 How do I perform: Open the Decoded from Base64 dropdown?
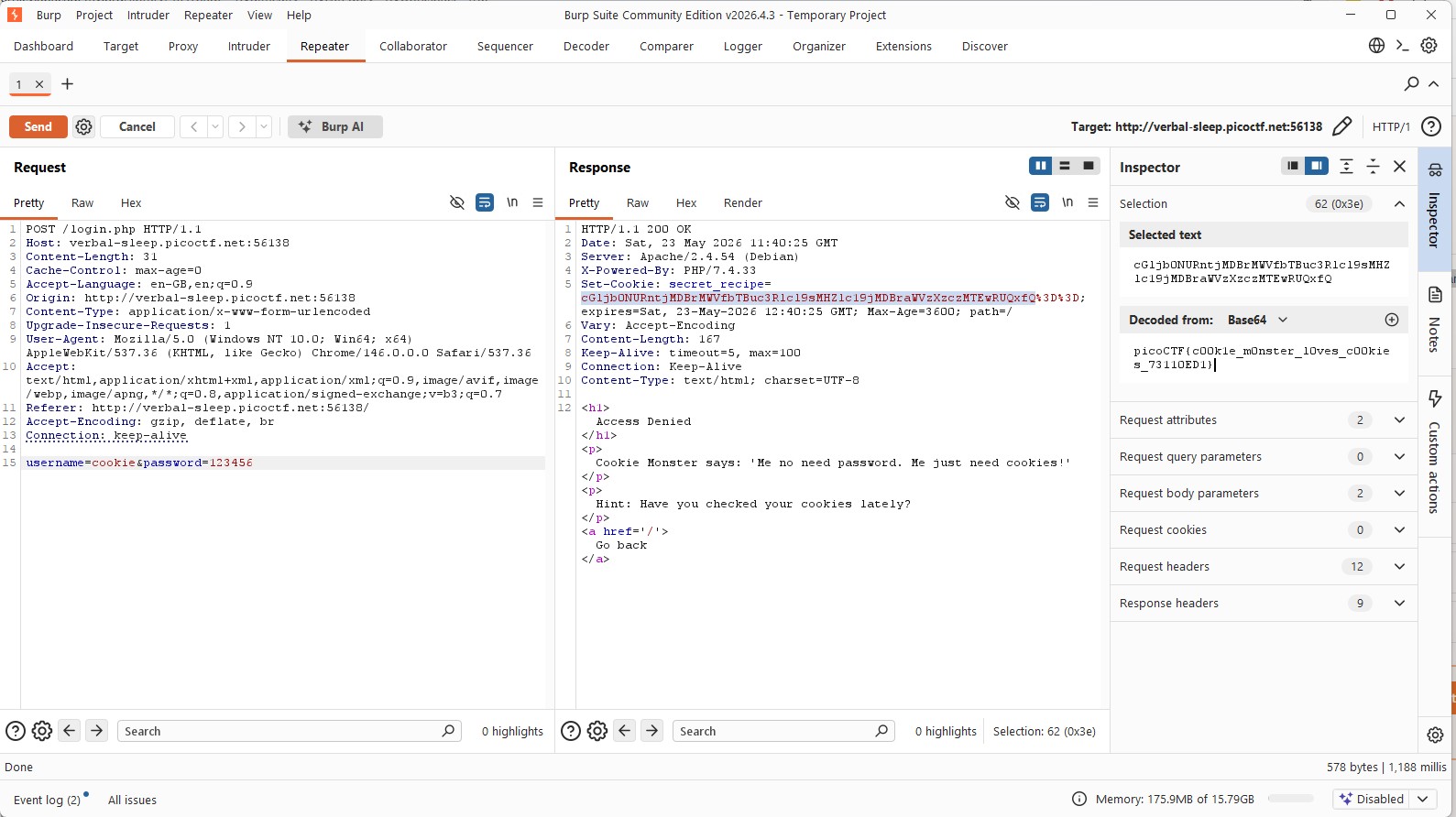(1258, 320)
